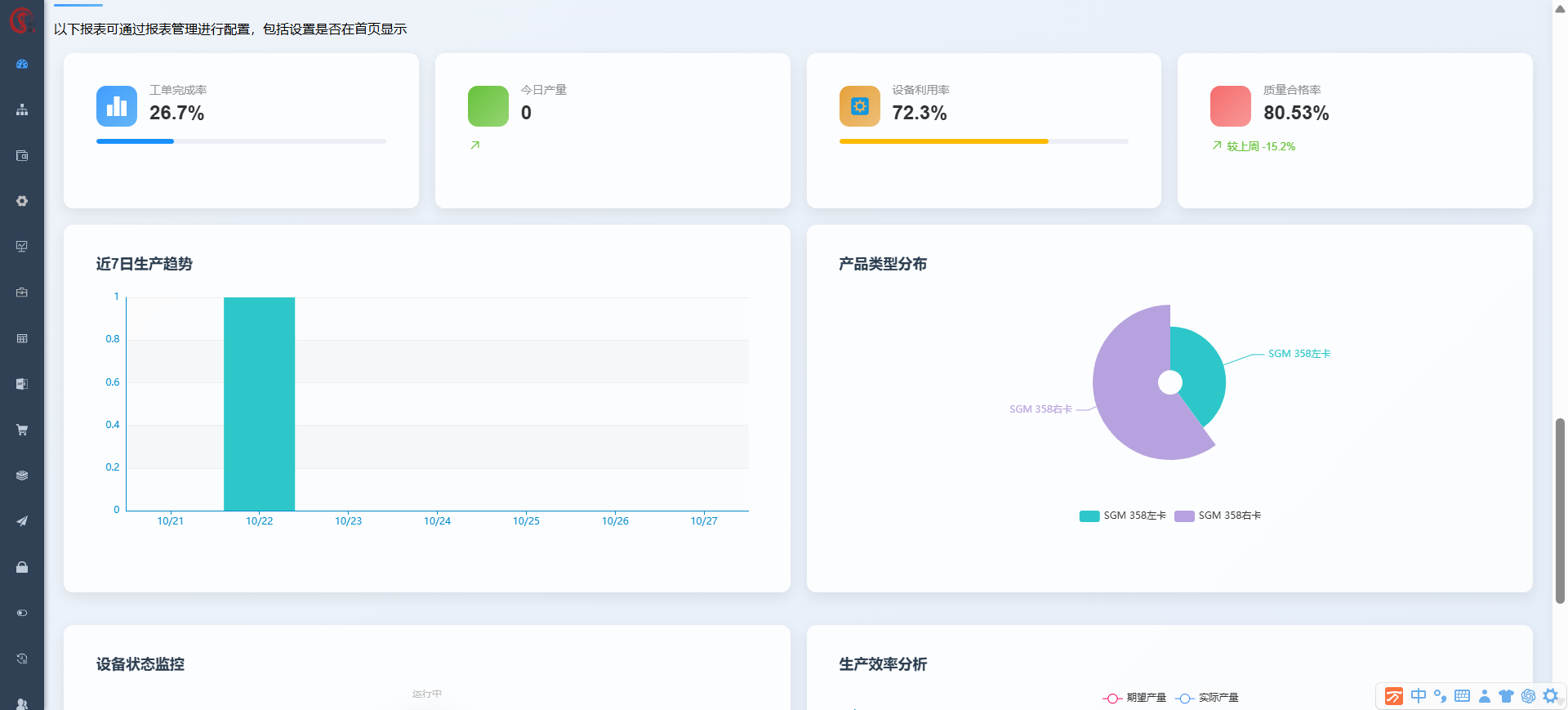
Task: Open the toggle-shaped sidebar icon
Action: click(22, 613)
